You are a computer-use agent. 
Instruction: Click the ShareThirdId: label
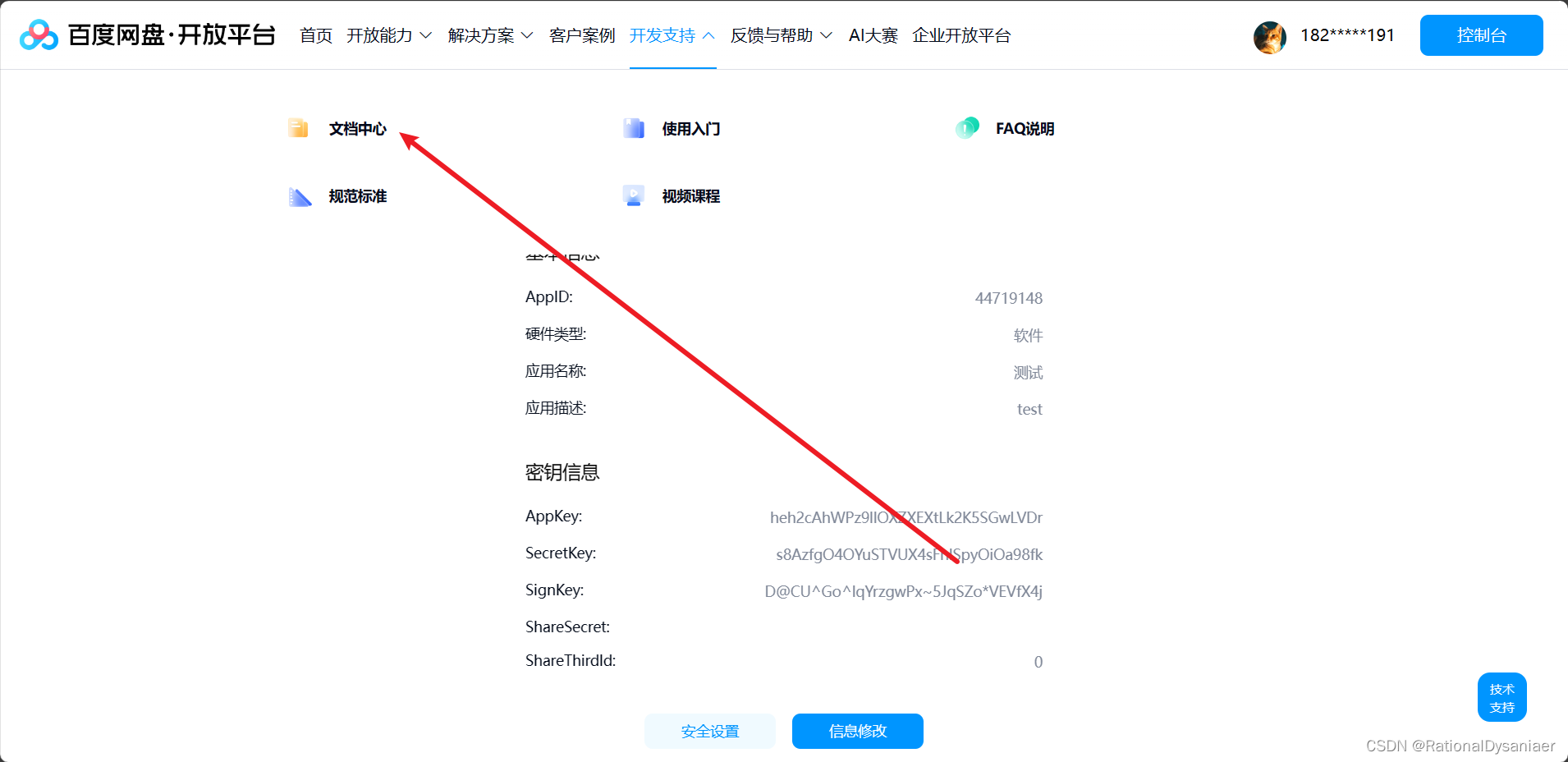pos(571,661)
